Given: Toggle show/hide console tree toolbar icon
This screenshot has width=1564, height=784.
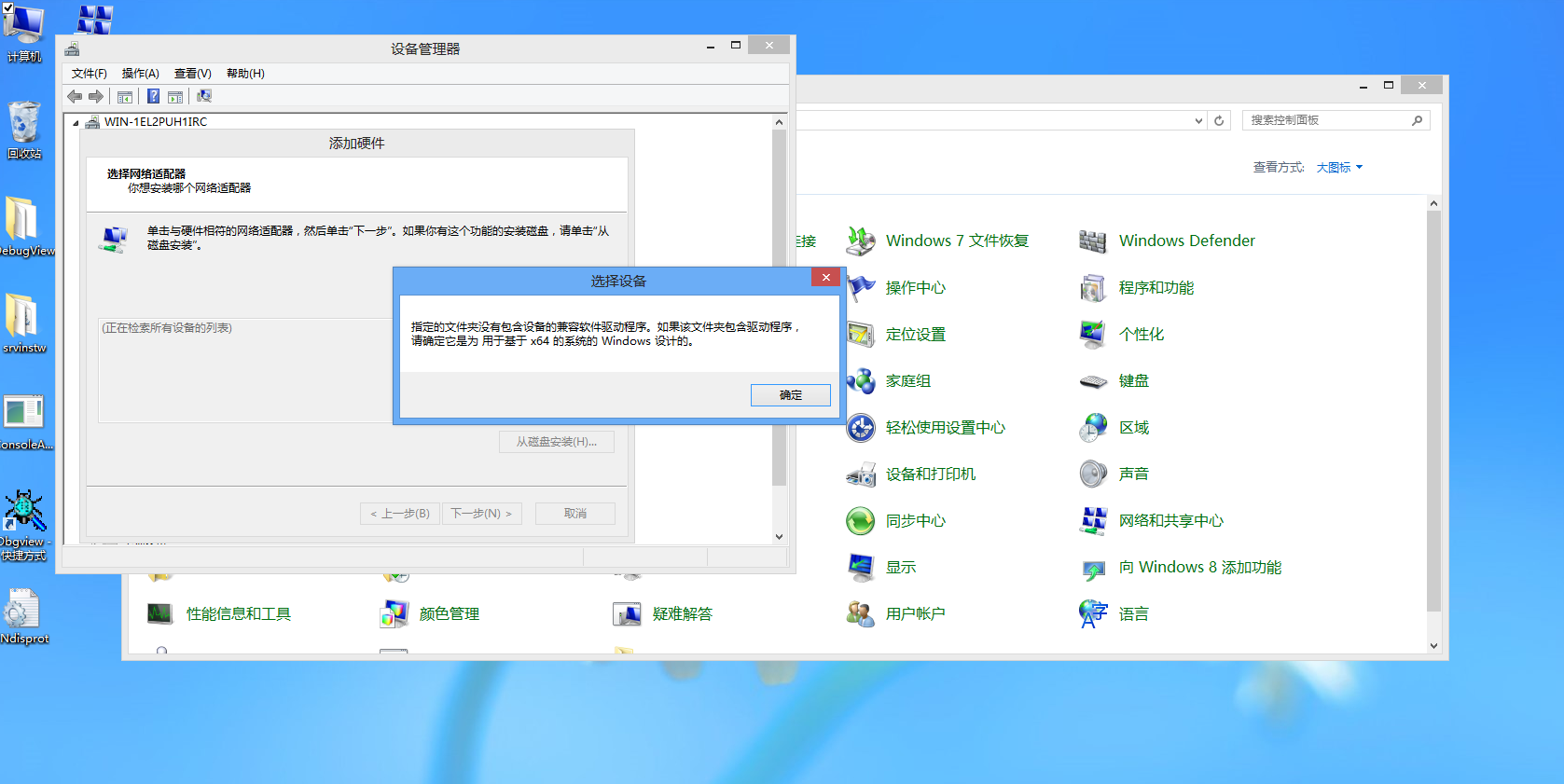Looking at the screenshot, I should point(125,96).
